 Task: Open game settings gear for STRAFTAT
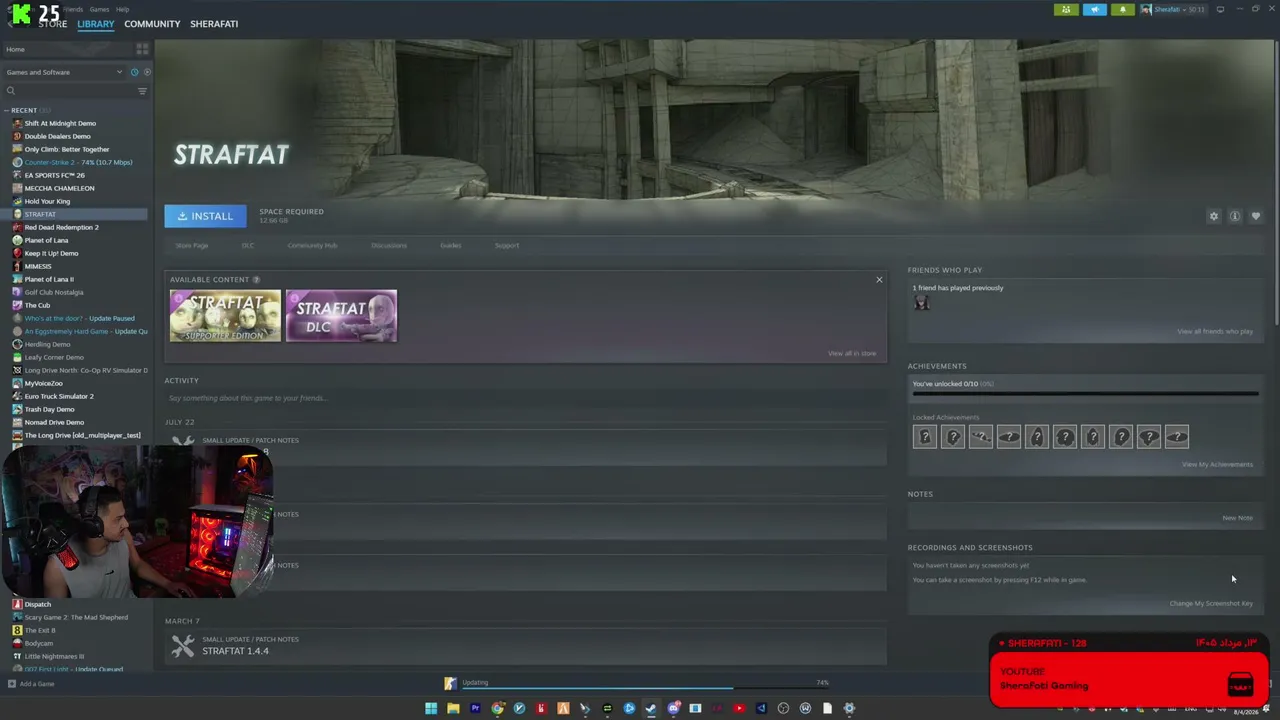(1214, 216)
